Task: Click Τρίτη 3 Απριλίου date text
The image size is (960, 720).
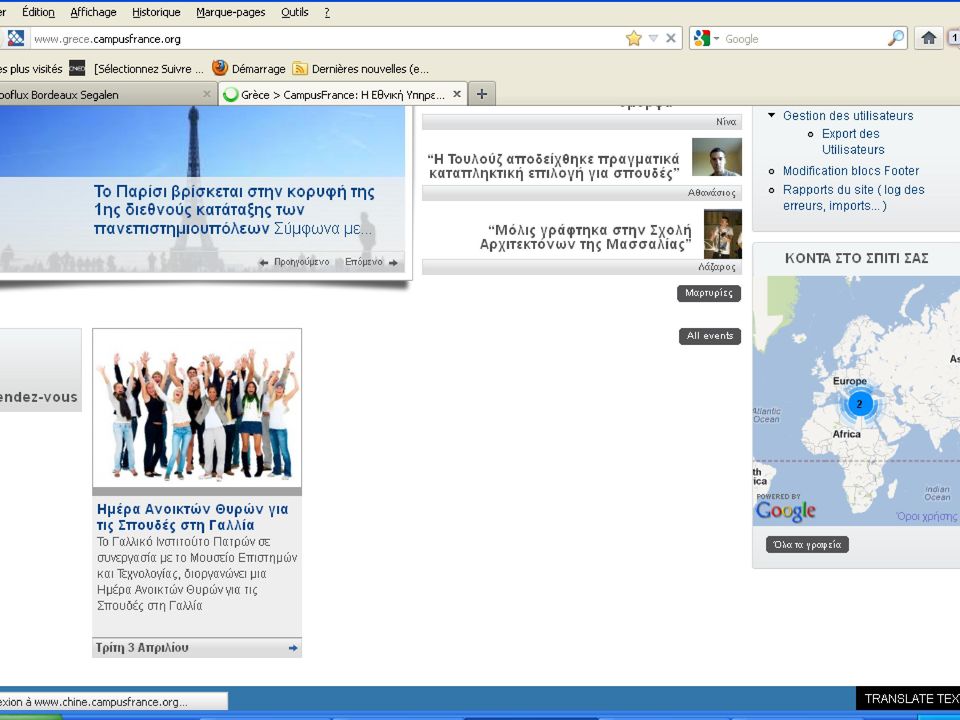Action: click(142, 648)
